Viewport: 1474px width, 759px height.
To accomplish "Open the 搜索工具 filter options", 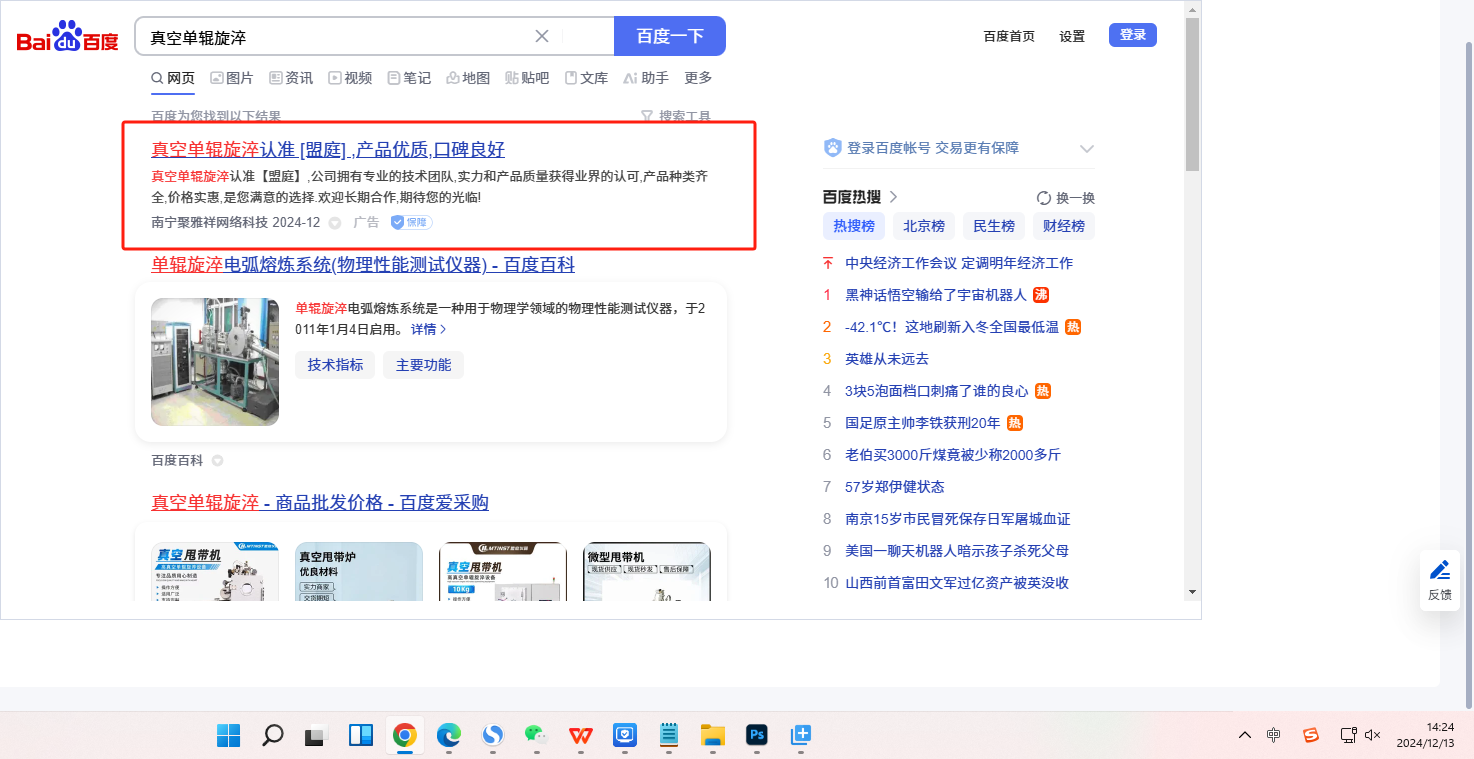I will click(676, 116).
